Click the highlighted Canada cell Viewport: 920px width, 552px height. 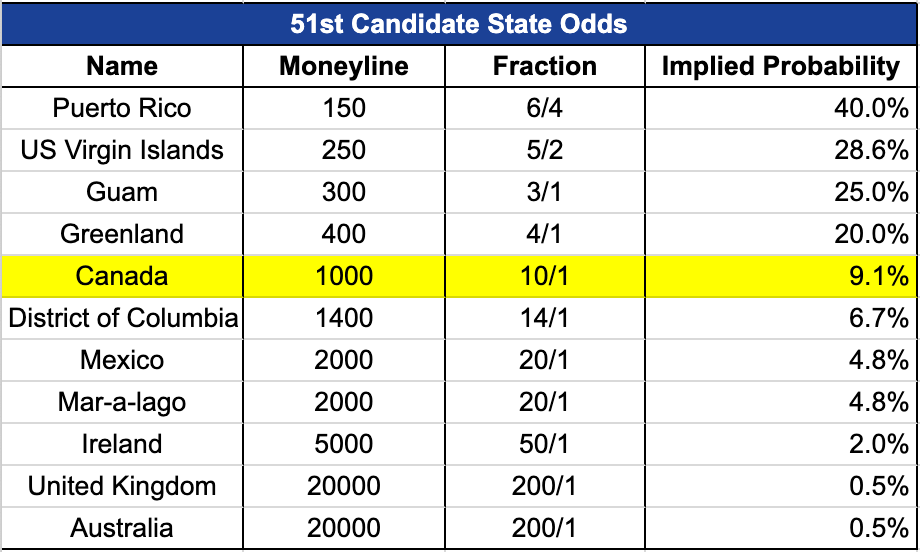click(122, 276)
